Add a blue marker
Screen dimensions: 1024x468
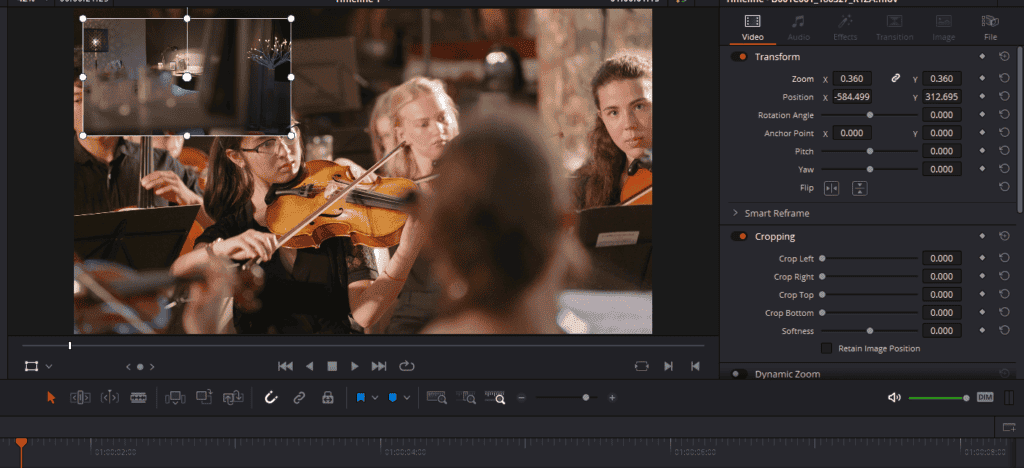[x=392, y=398]
